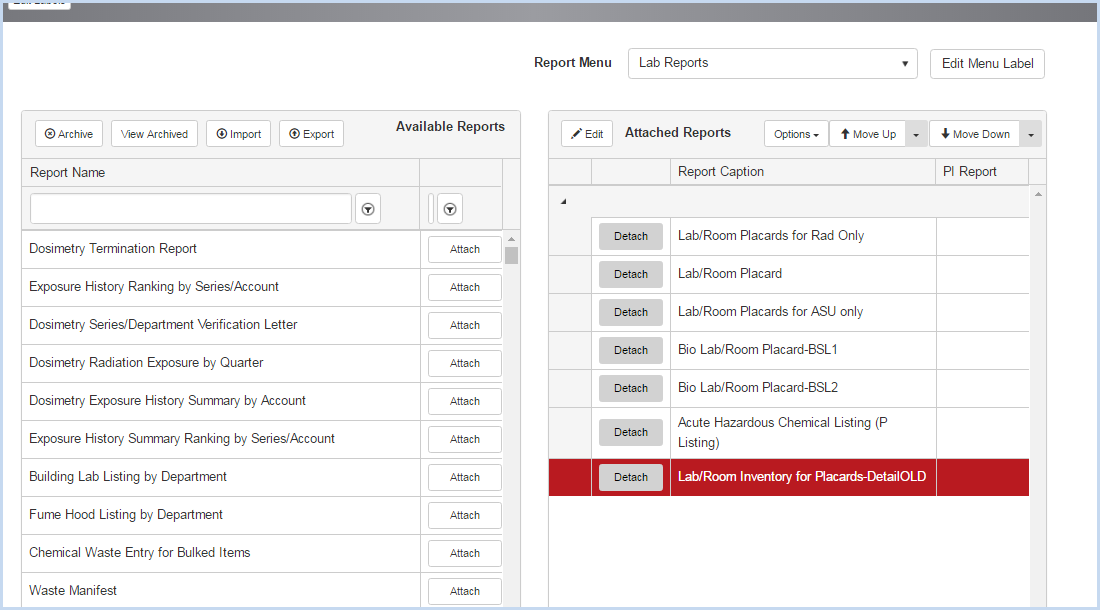Attach Dosimetry Termination Report
This screenshot has height=610, width=1100.
pyautogui.click(x=464, y=250)
